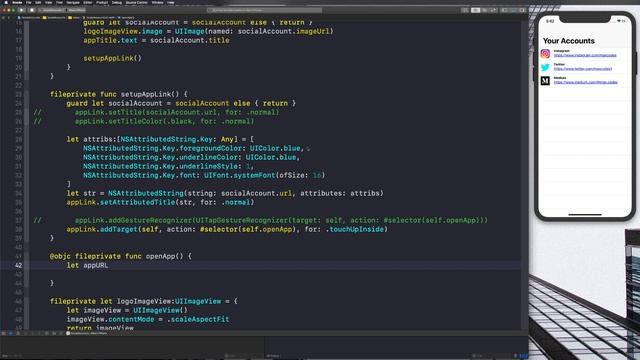This screenshot has height=360, width=640.
Task: Select the Standard editor mode button
Action: pos(476,10)
